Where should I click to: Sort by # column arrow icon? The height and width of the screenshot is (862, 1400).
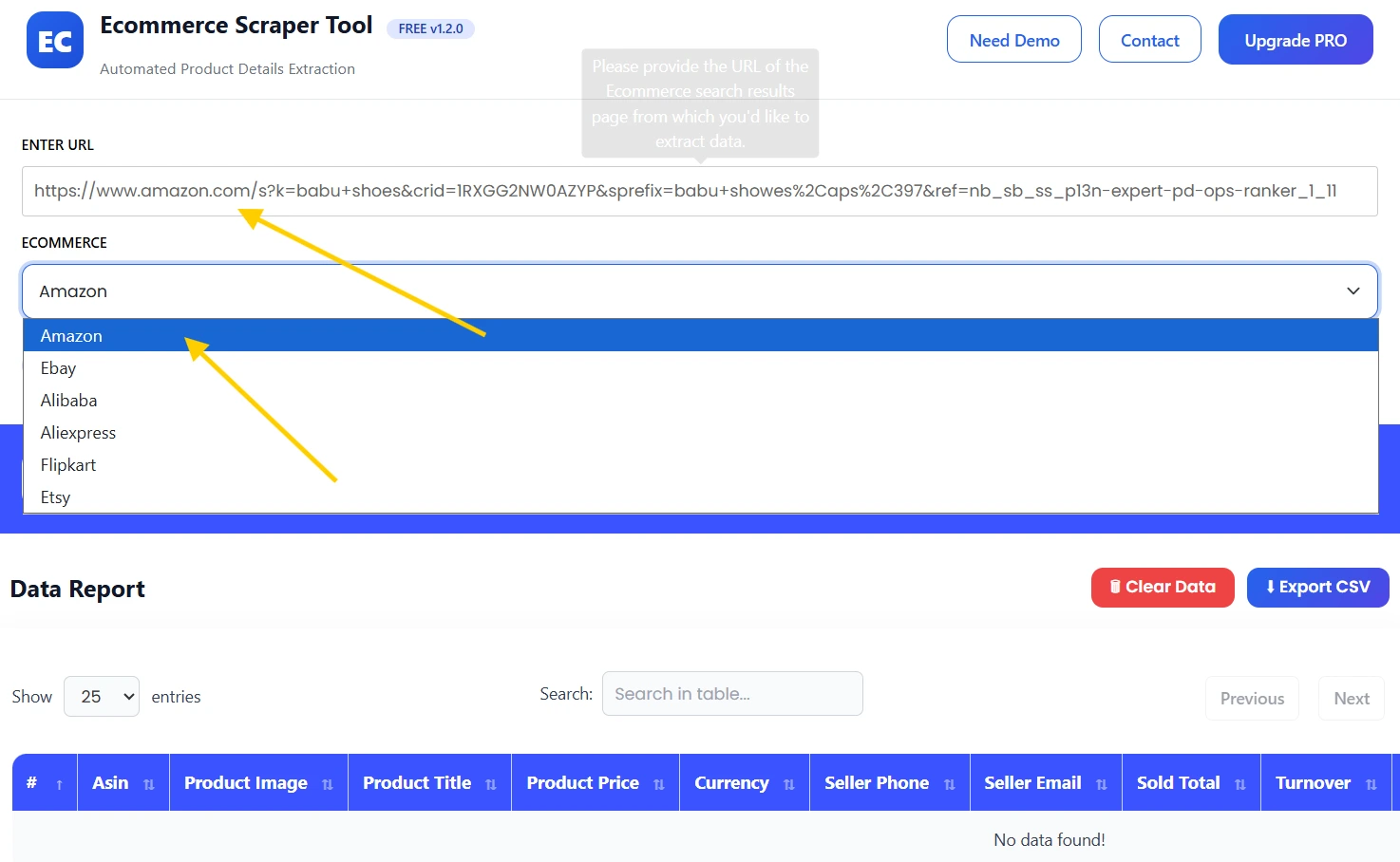click(x=59, y=784)
